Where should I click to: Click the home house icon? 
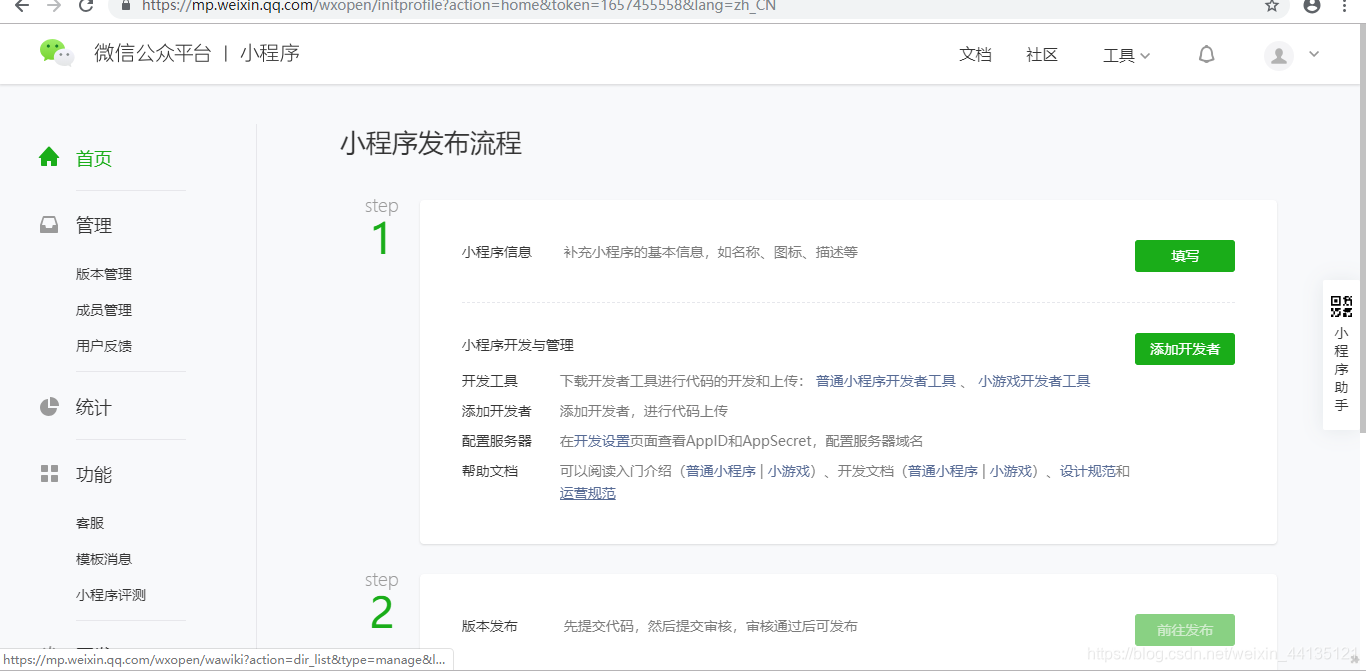point(49,157)
